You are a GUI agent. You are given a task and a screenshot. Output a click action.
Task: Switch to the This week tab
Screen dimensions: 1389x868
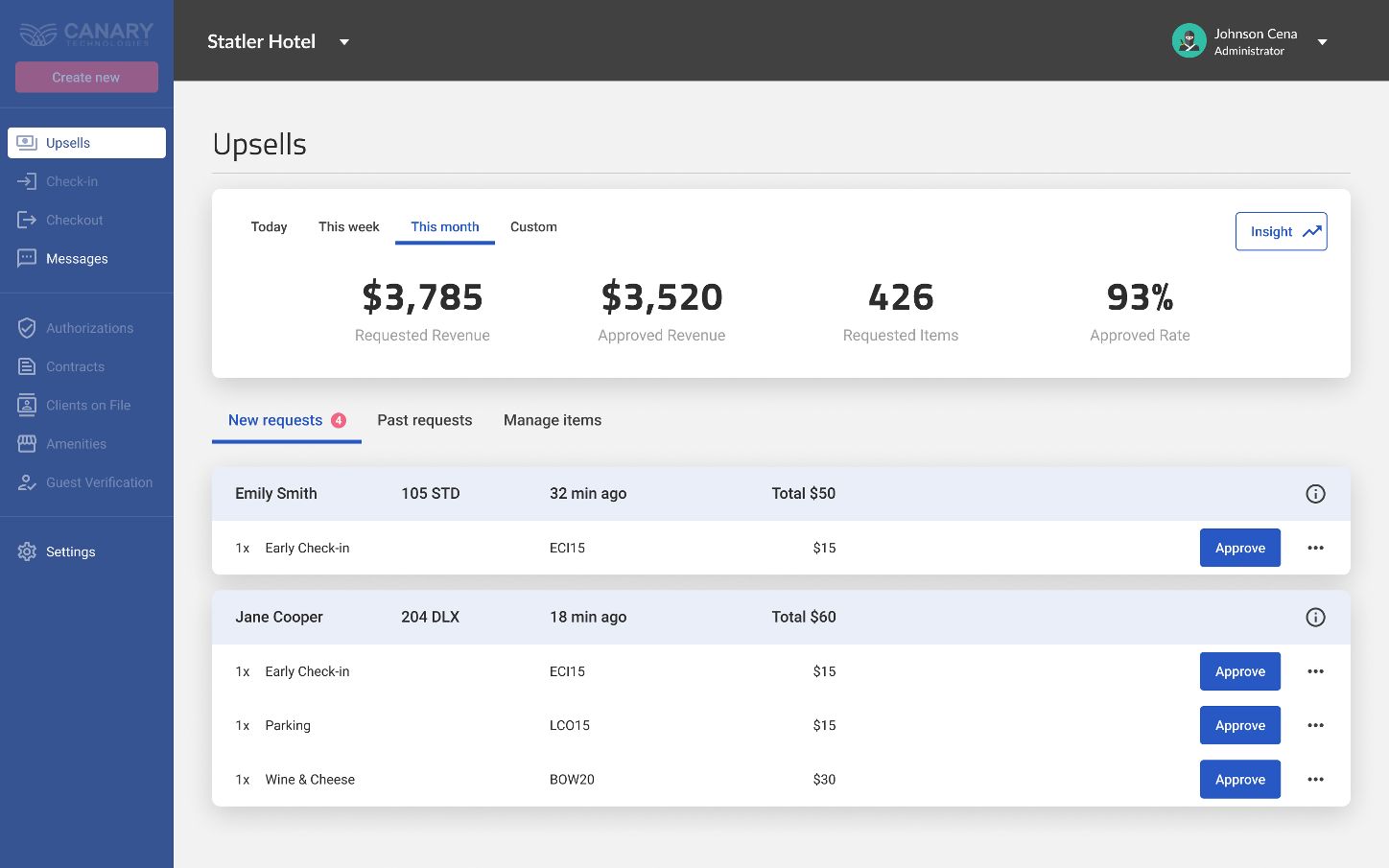pyautogui.click(x=348, y=227)
